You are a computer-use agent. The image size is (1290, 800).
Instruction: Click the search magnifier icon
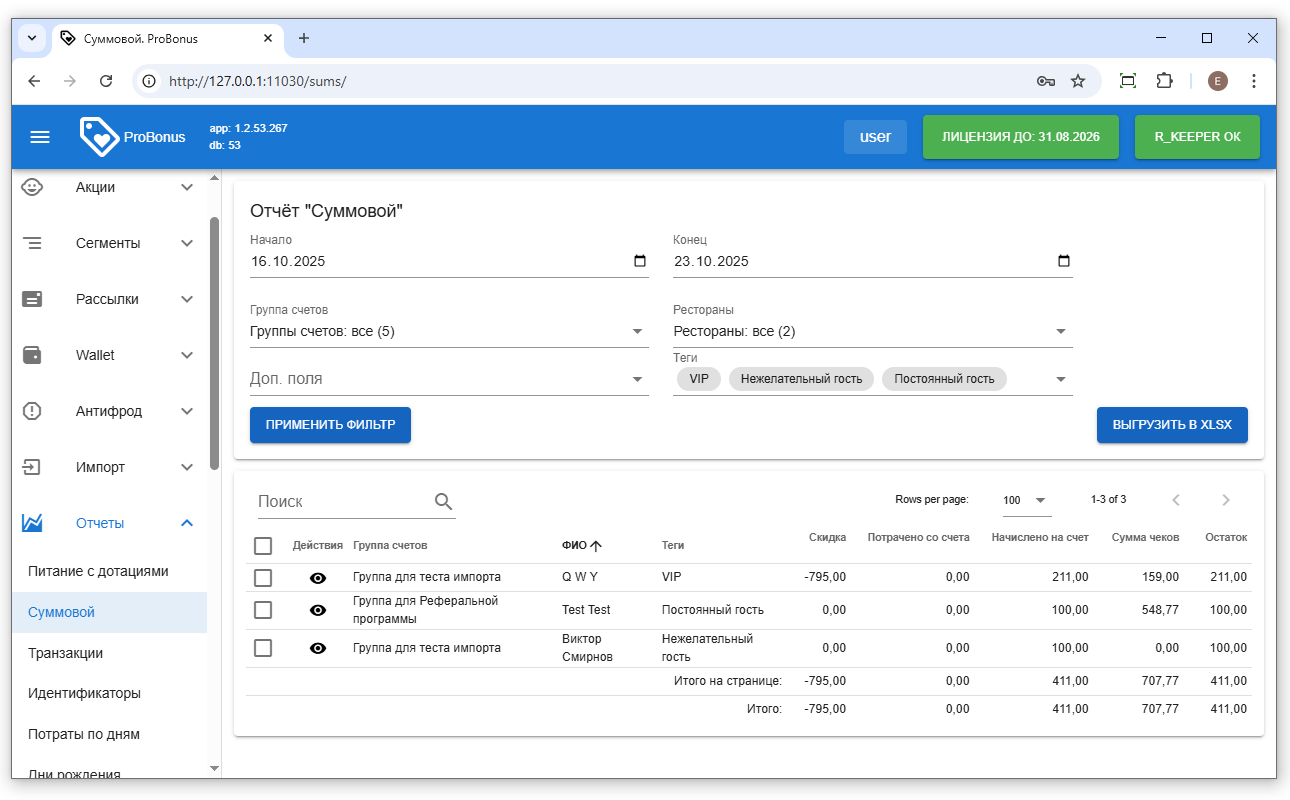(444, 502)
